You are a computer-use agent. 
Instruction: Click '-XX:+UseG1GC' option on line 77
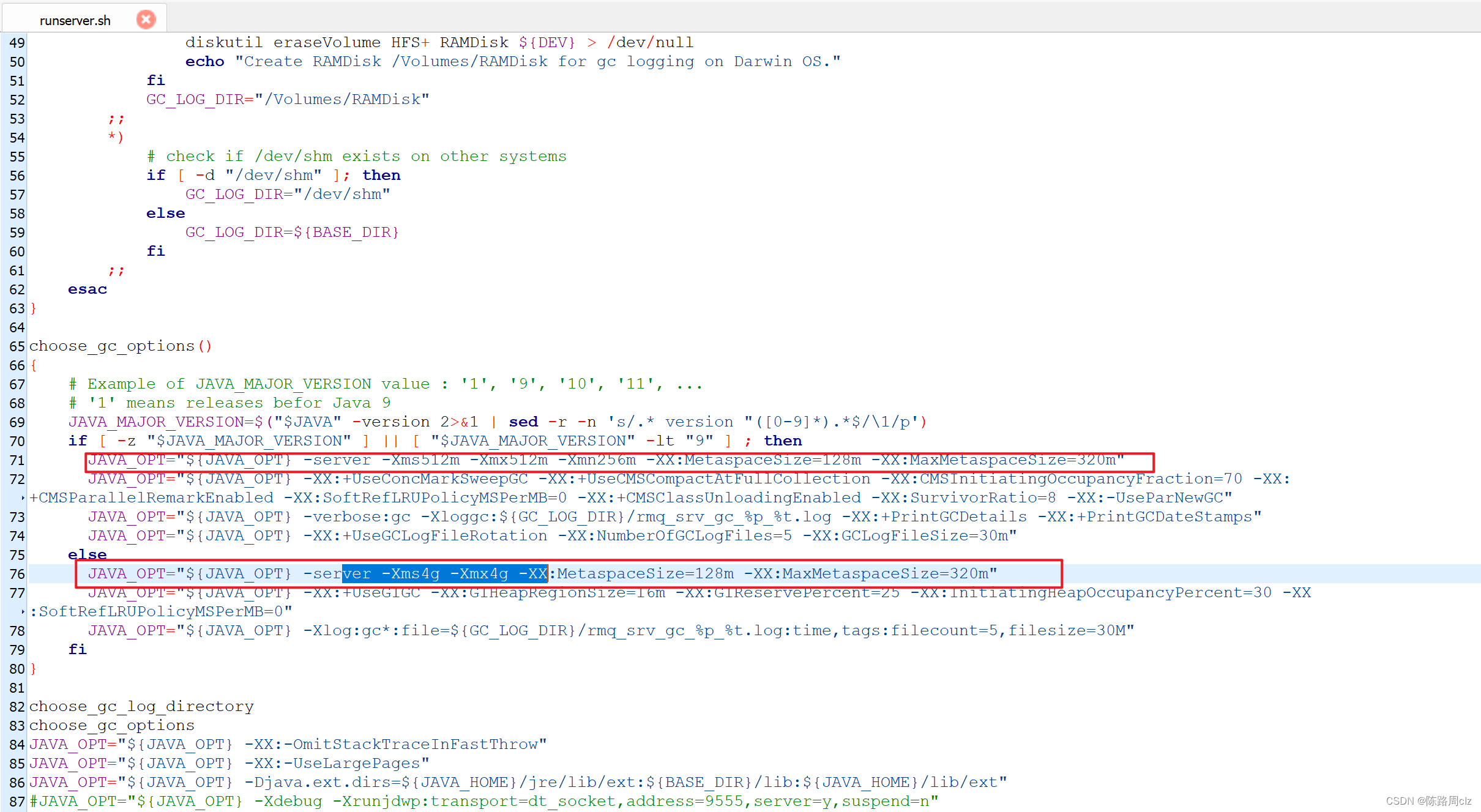362,593
